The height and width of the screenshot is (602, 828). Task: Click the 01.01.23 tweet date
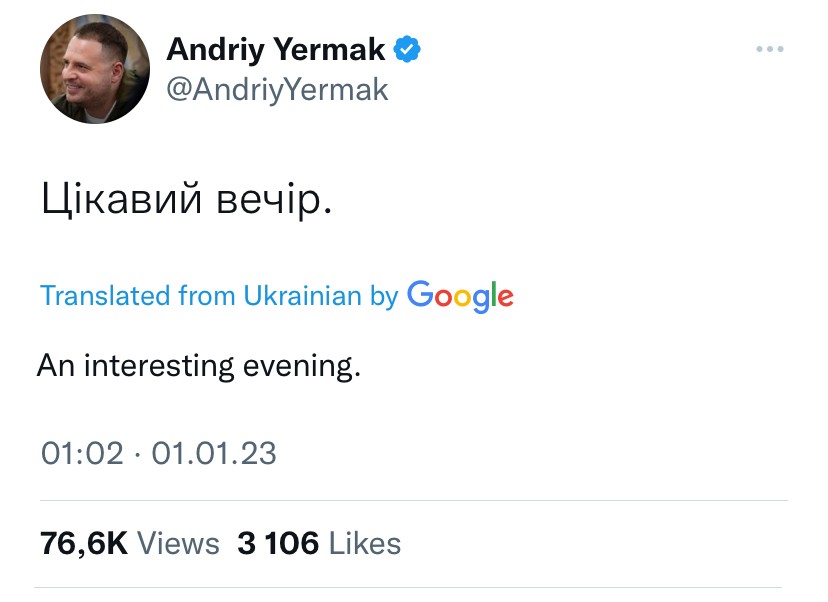213,453
